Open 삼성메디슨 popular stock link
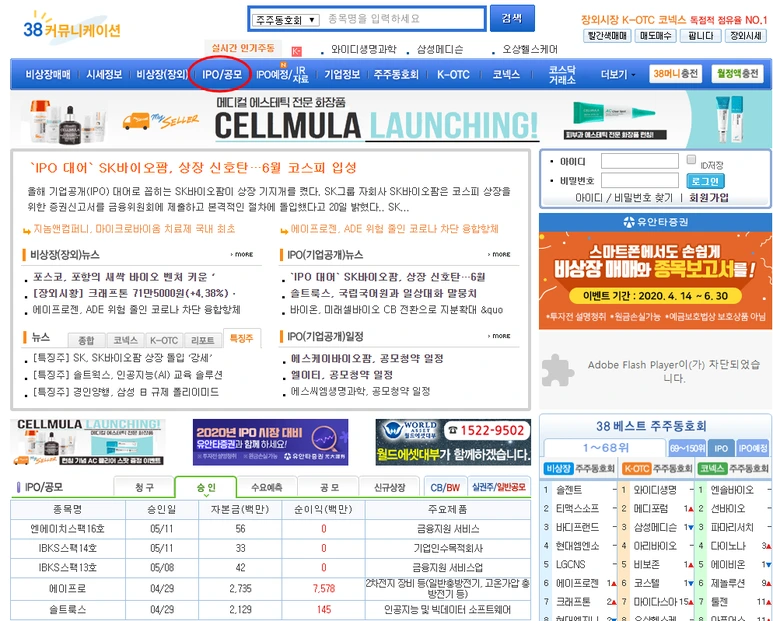Image resolution: width=773 pixels, height=621 pixels. (440, 49)
